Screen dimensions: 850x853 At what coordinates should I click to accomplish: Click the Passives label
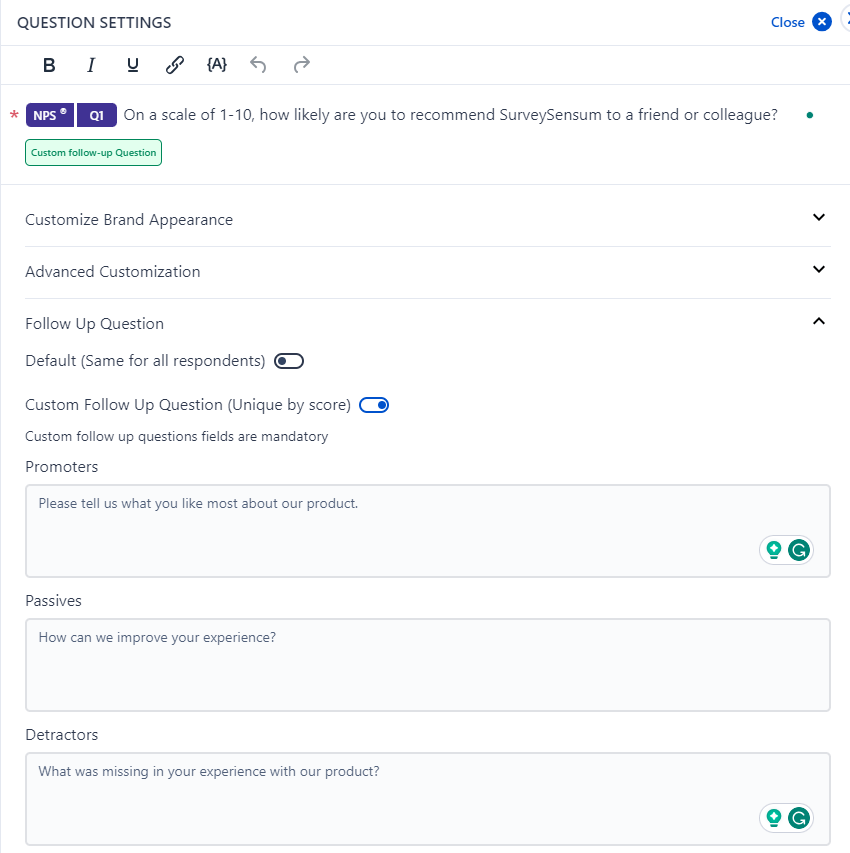[x=53, y=601]
